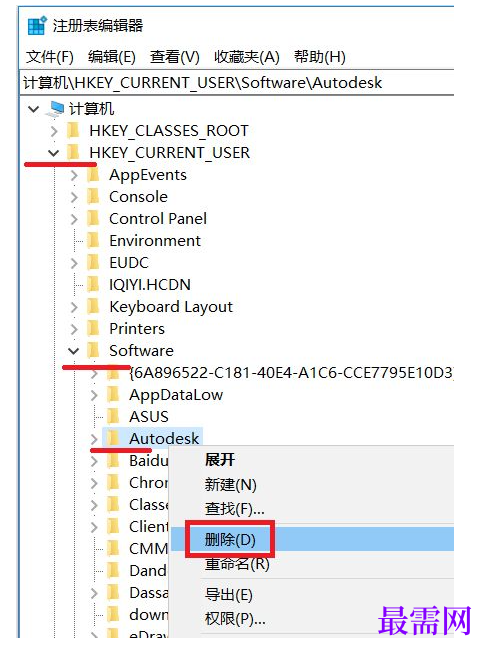The image size is (490, 652).
Task: Expand the Autodesk key arrow
Action: 94,439
